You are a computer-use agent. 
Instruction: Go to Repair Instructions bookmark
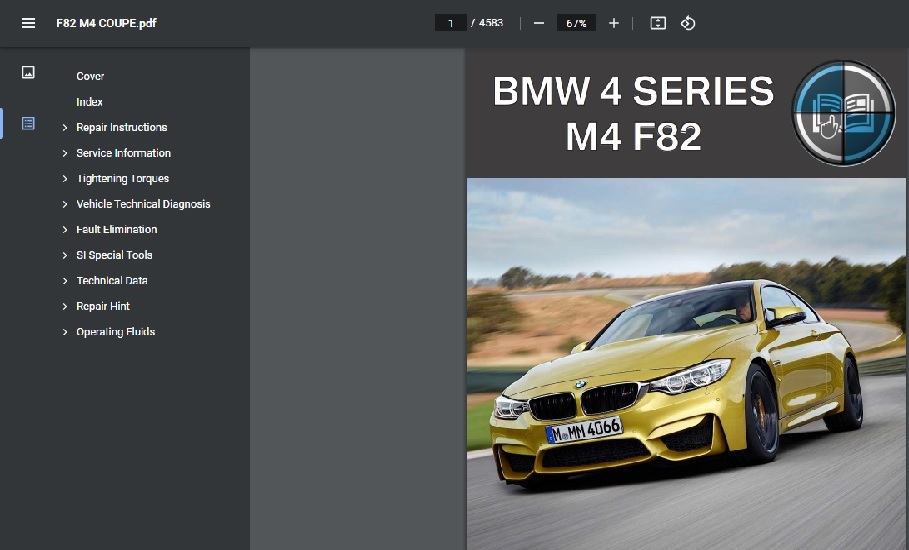click(122, 127)
